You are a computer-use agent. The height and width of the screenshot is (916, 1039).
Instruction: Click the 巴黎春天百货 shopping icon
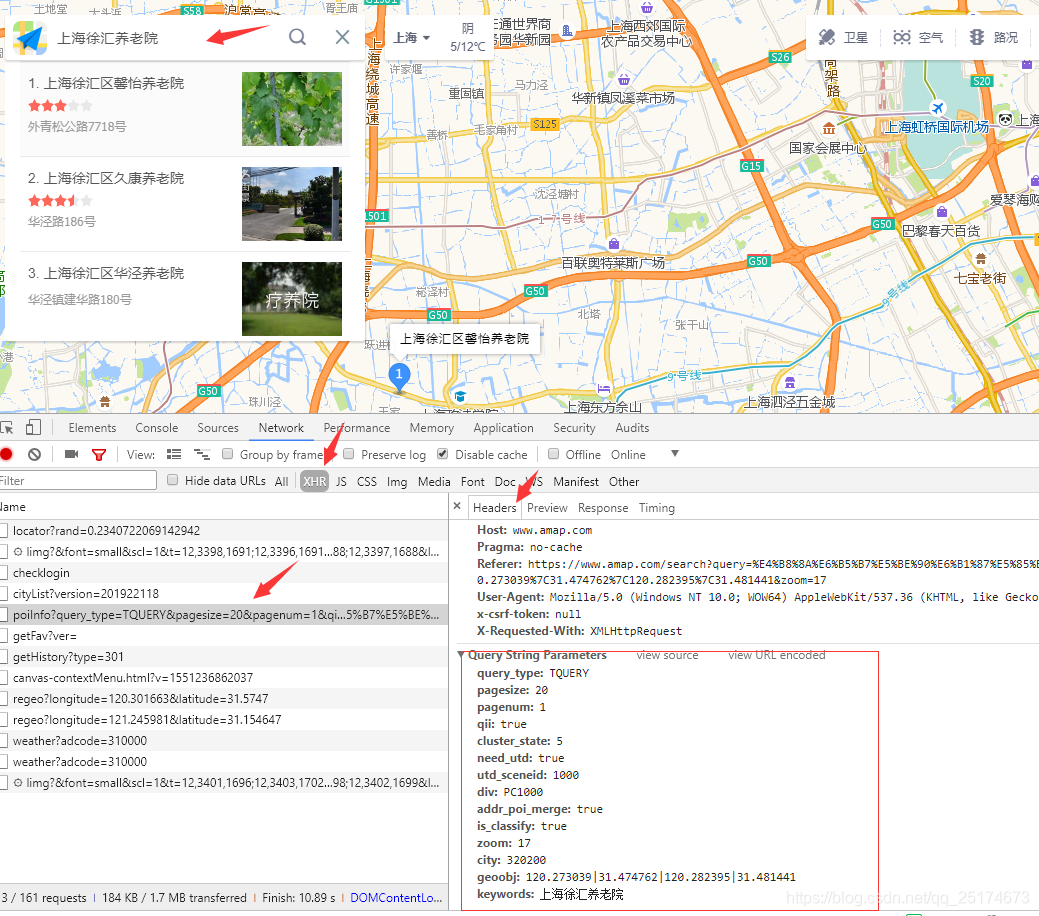pyautogui.click(x=942, y=212)
